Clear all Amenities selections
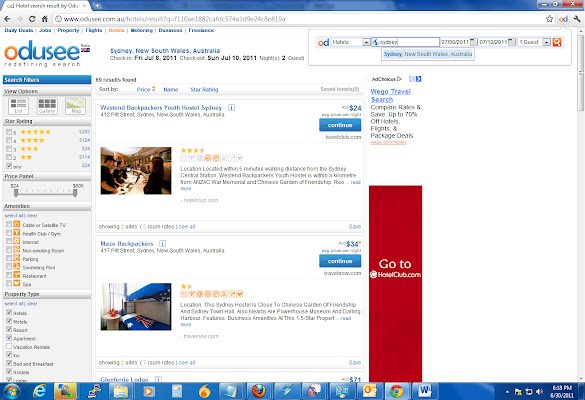 pos(32,216)
